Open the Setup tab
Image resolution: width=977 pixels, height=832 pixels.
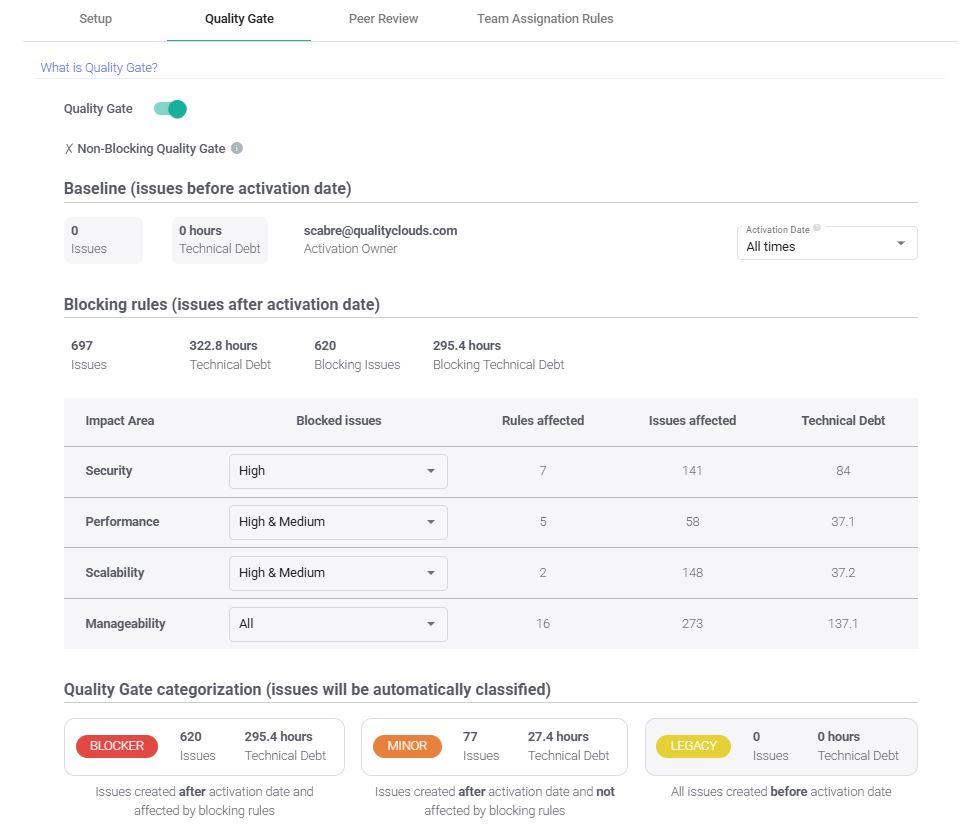click(x=95, y=19)
